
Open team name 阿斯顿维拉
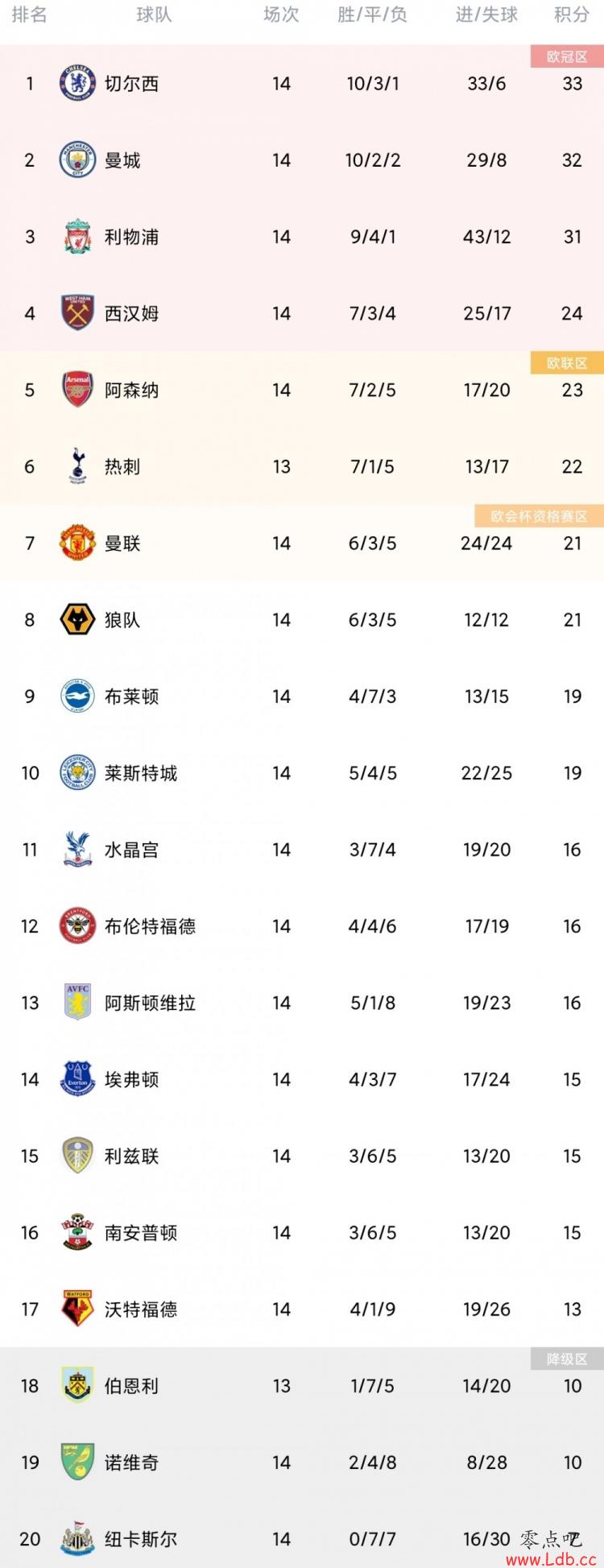point(150,1003)
